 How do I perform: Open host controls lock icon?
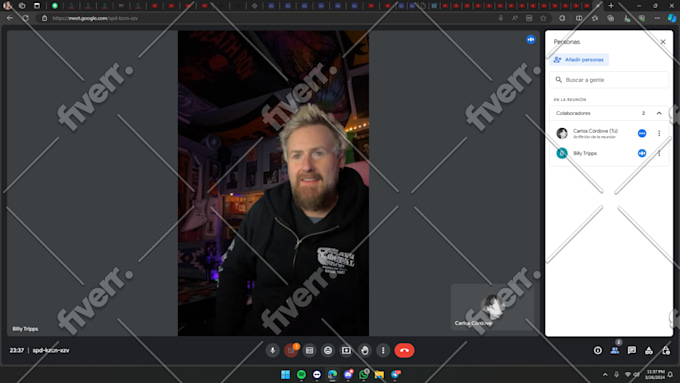pyautogui.click(x=666, y=350)
